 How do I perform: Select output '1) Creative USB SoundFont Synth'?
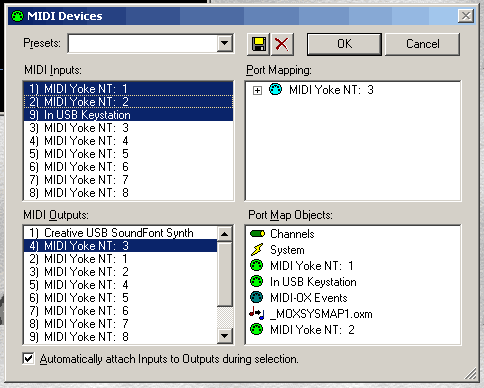(121, 233)
